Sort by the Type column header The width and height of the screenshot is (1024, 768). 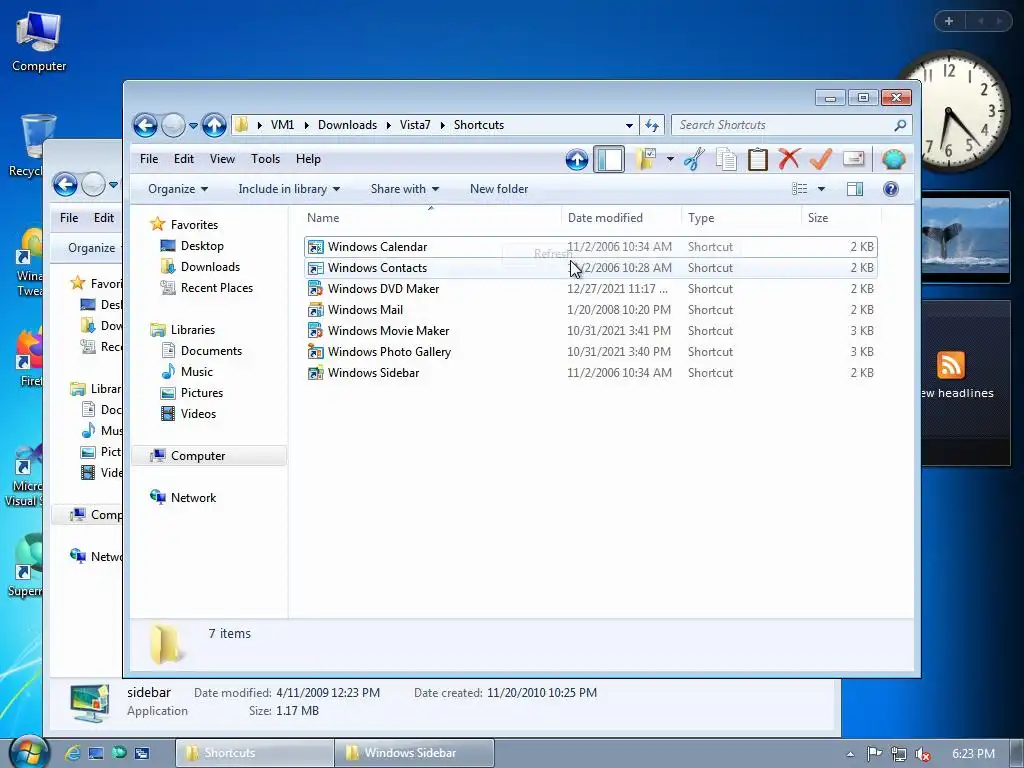(x=741, y=218)
